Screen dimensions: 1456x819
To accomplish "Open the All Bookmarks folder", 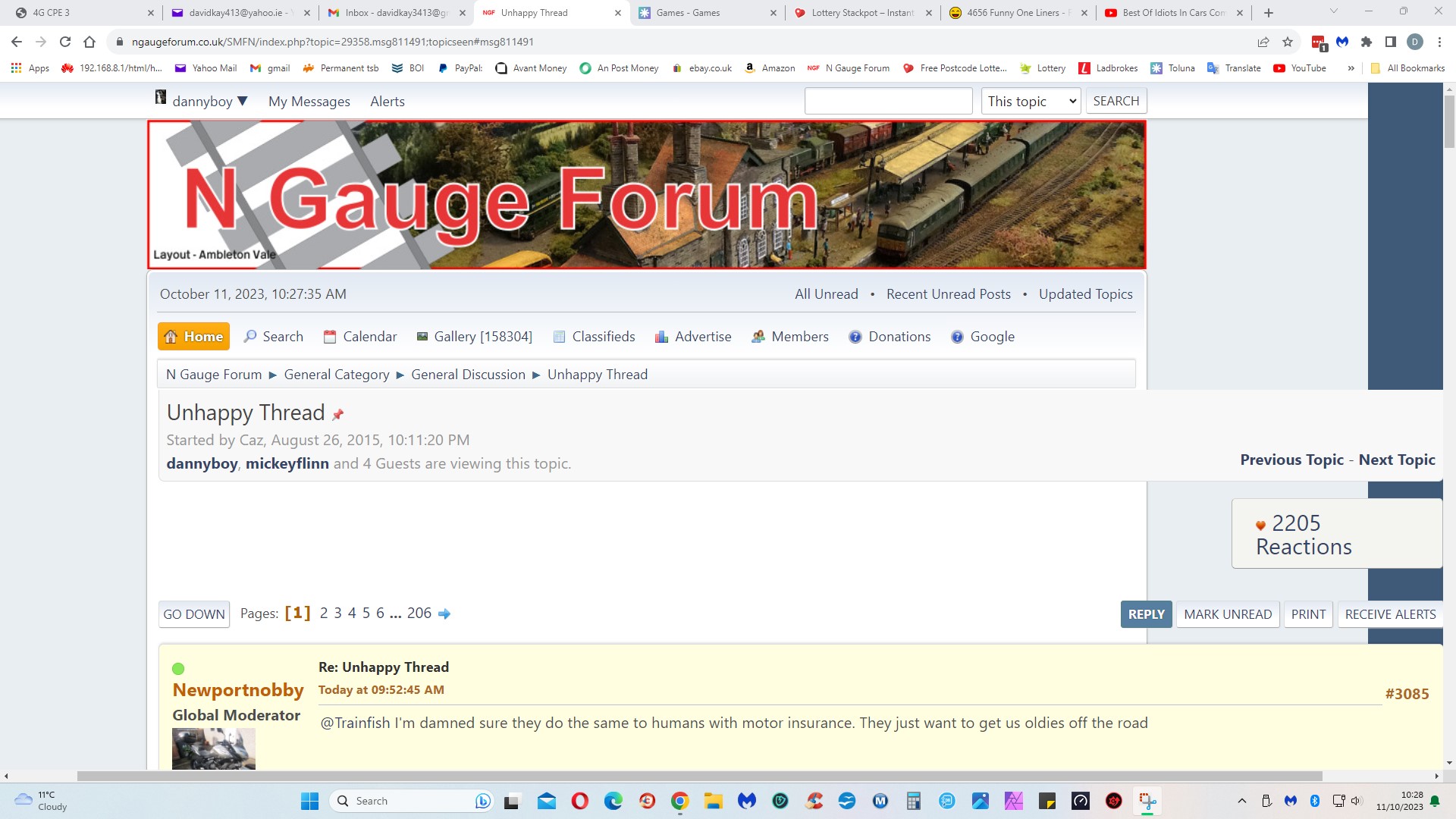I will pos(1407,68).
